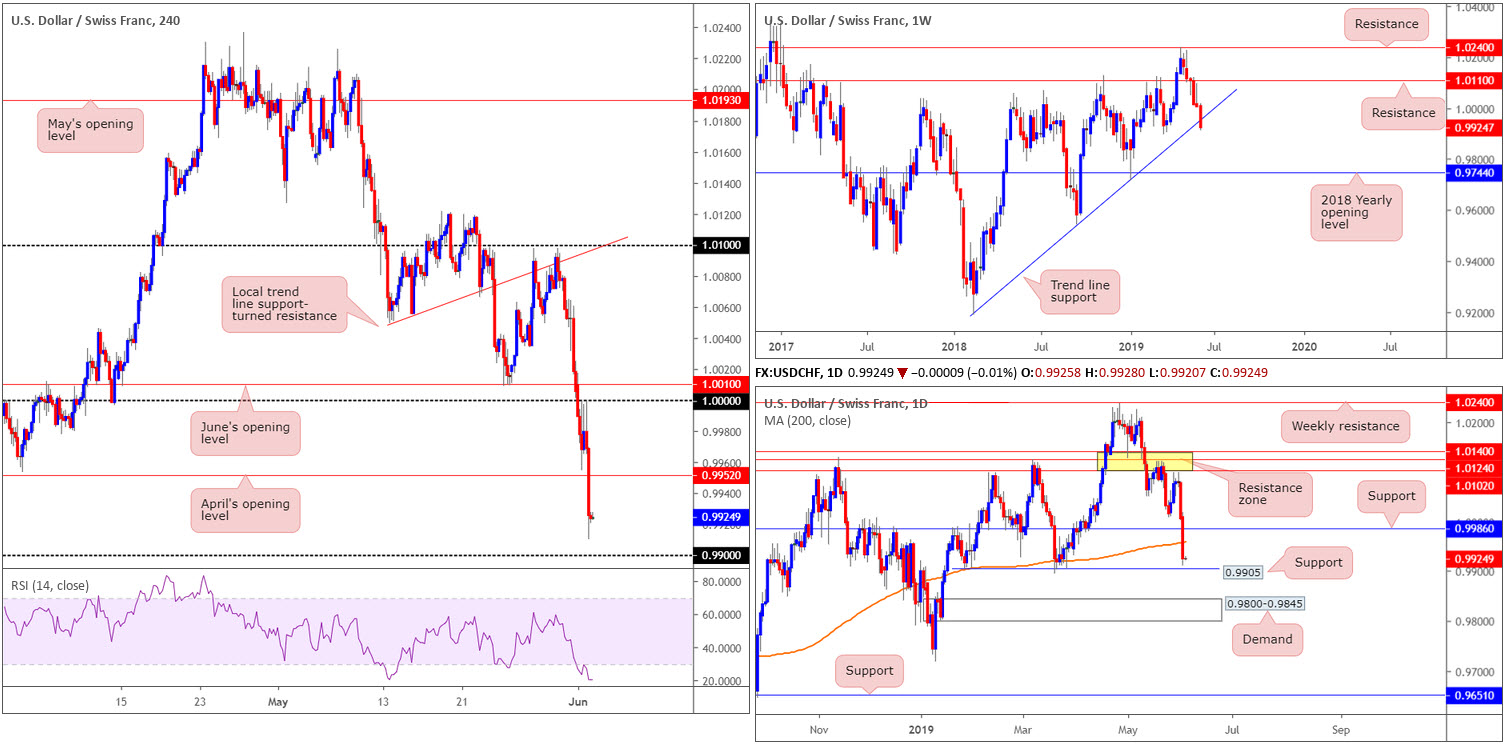
Task: Click the 'U.S. Dollar / Swiss Franc, 1W' chart title
Action: point(849,20)
